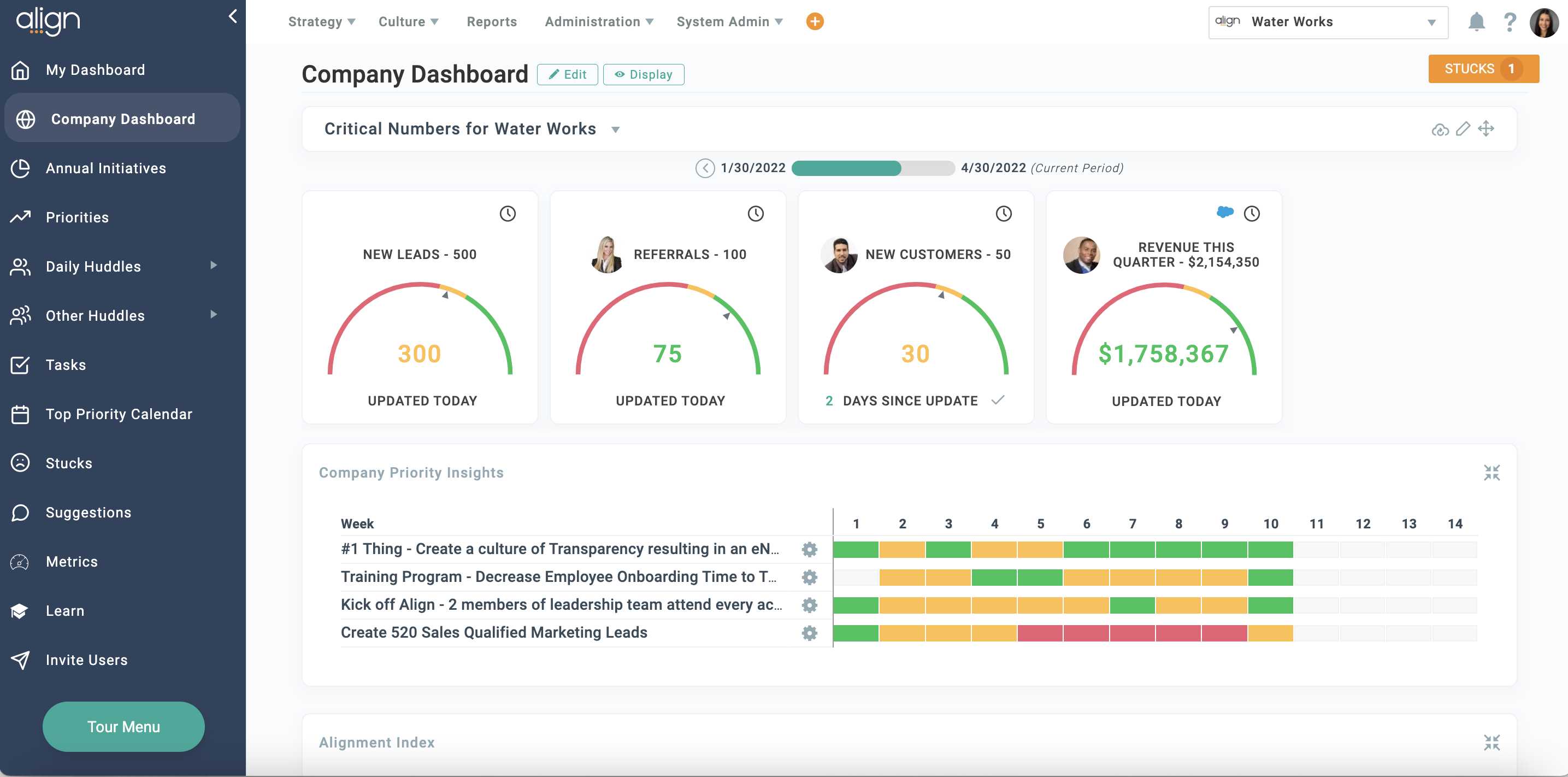This screenshot has height=777, width=1568.
Task: Open update history clock on New Leads card
Action: point(507,214)
